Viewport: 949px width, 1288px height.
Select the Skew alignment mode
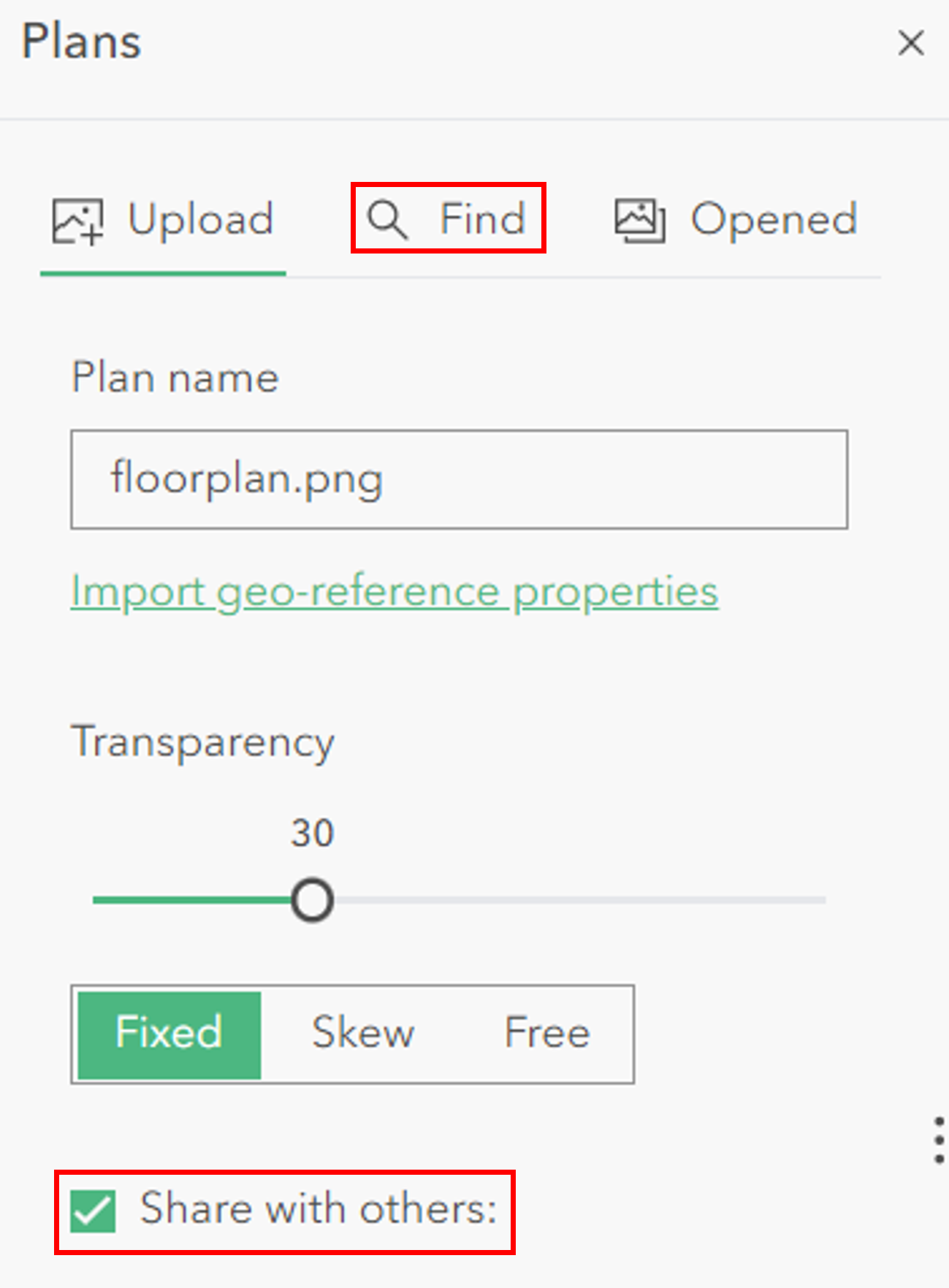click(x=363, y=1032)
